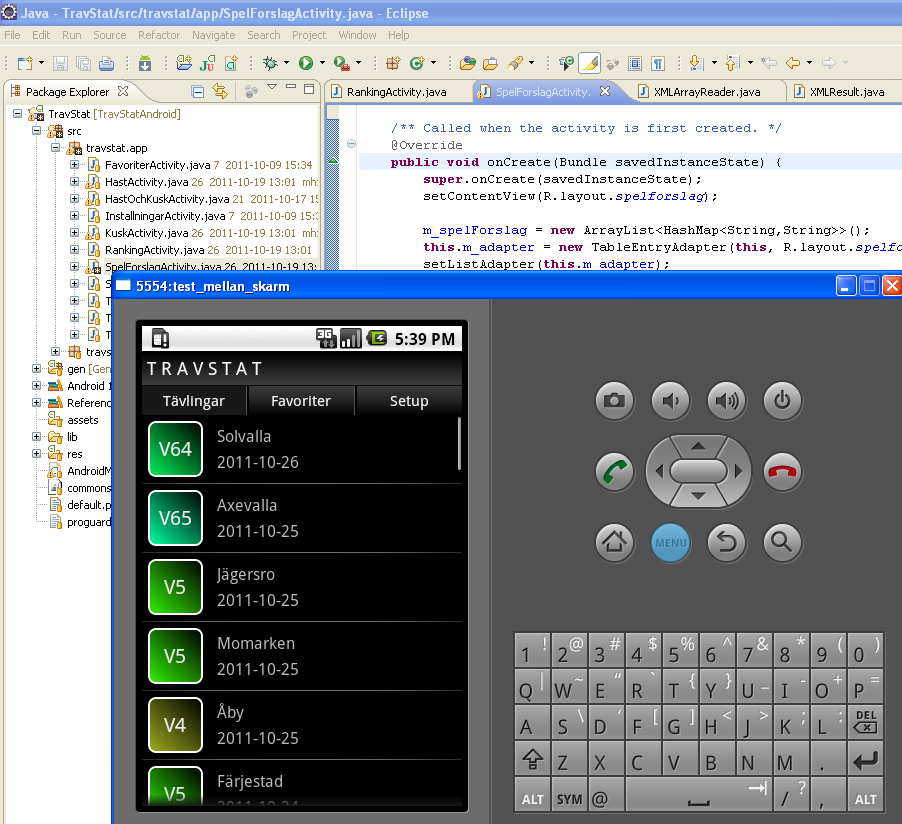Open Debug button dropdown arrow
The height and width of the screenshot is (824, 902).
coord(286,63)
